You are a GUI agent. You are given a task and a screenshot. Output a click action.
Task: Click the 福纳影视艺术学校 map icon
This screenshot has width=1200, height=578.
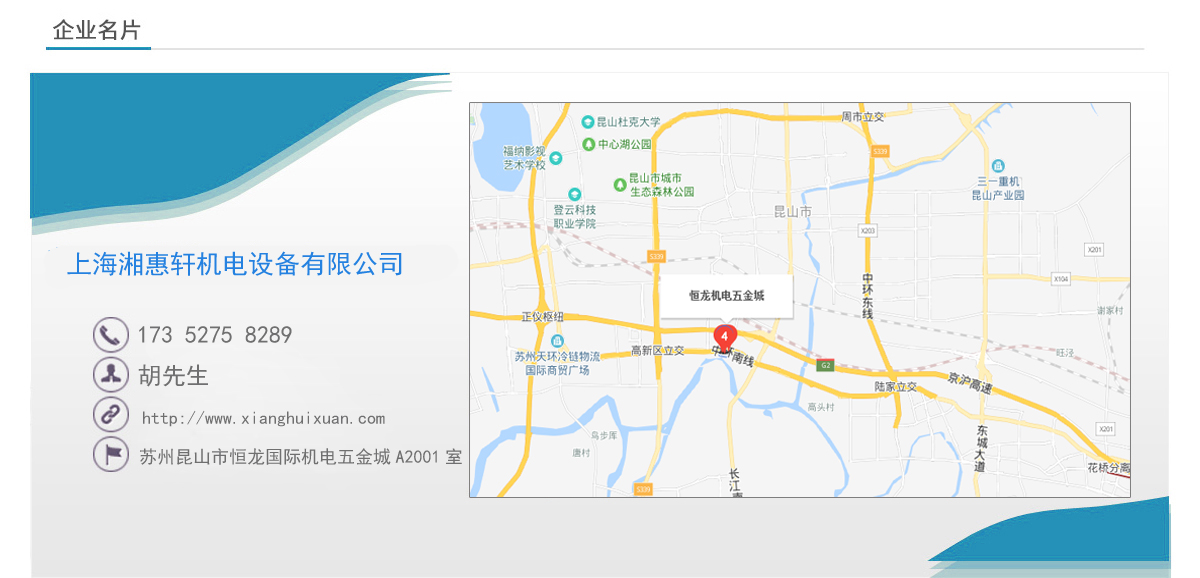(x=556, y=157)
